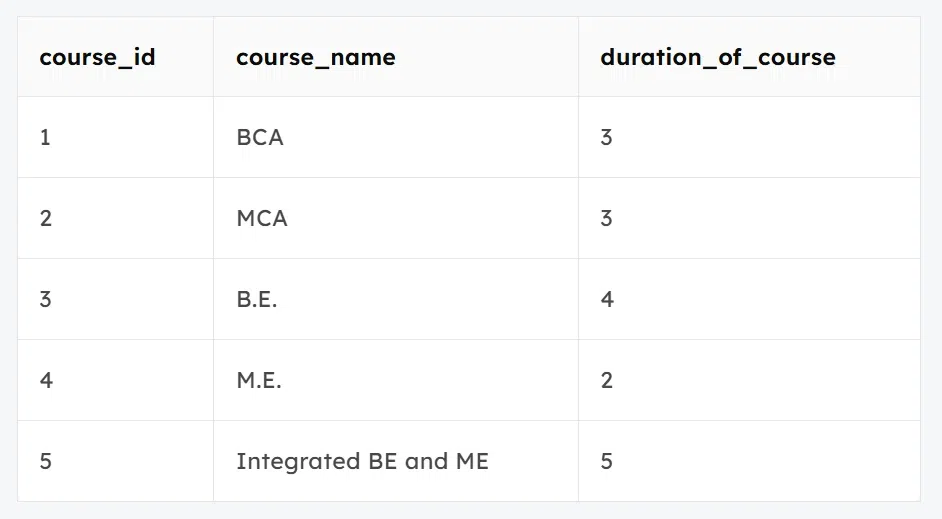942x519 pixels.
Task: Click the M.E. course name cell
Action: (x=259, y=381)
